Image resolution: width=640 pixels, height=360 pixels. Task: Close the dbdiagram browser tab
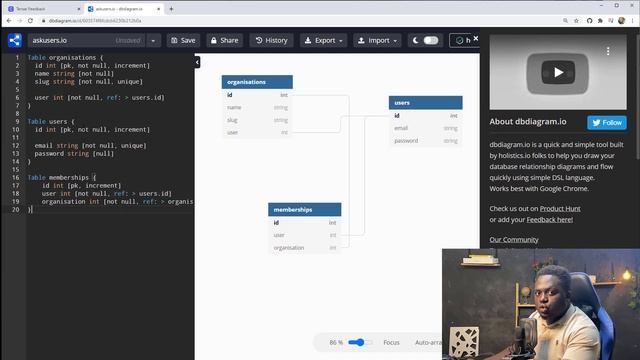(x=158, y=9)
